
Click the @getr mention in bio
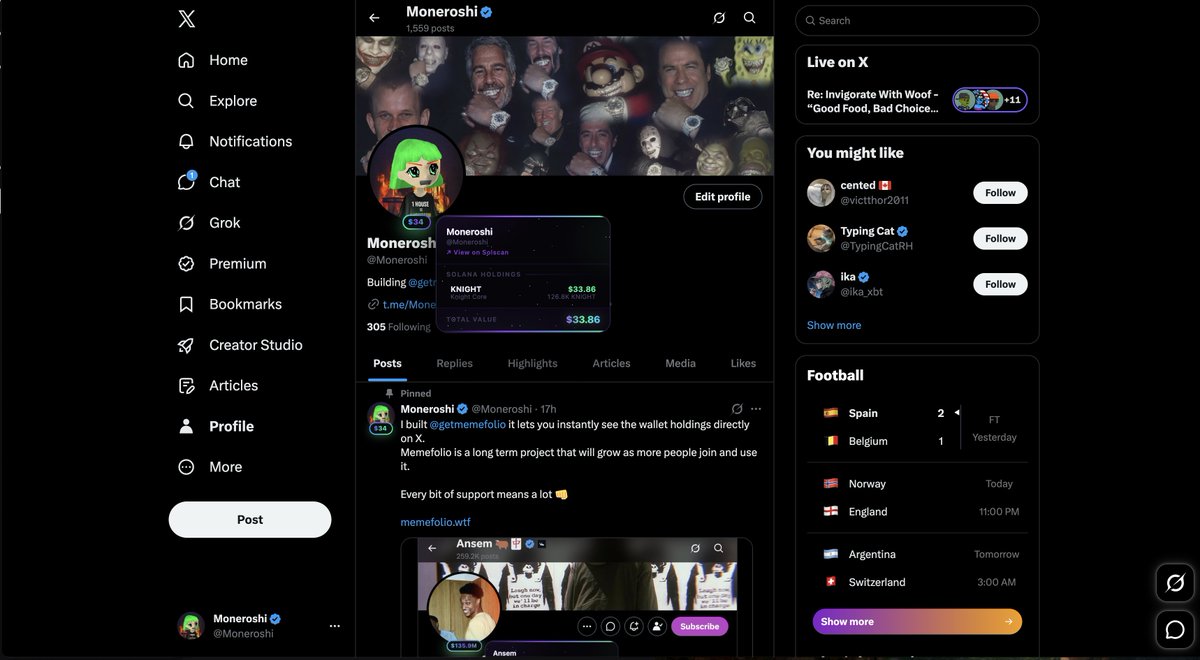coord(420,283)
